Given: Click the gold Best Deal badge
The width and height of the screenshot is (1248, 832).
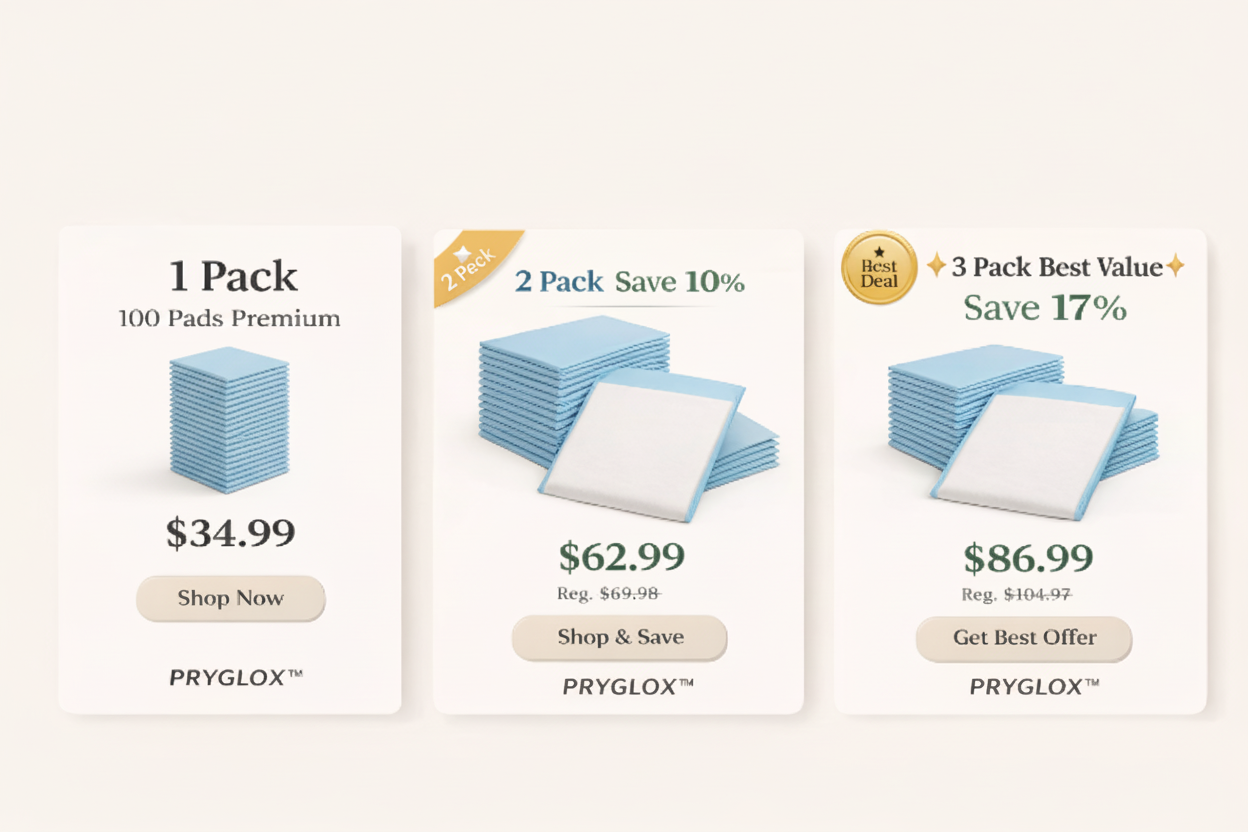Looking at the screenshot, I should point(879,267).
